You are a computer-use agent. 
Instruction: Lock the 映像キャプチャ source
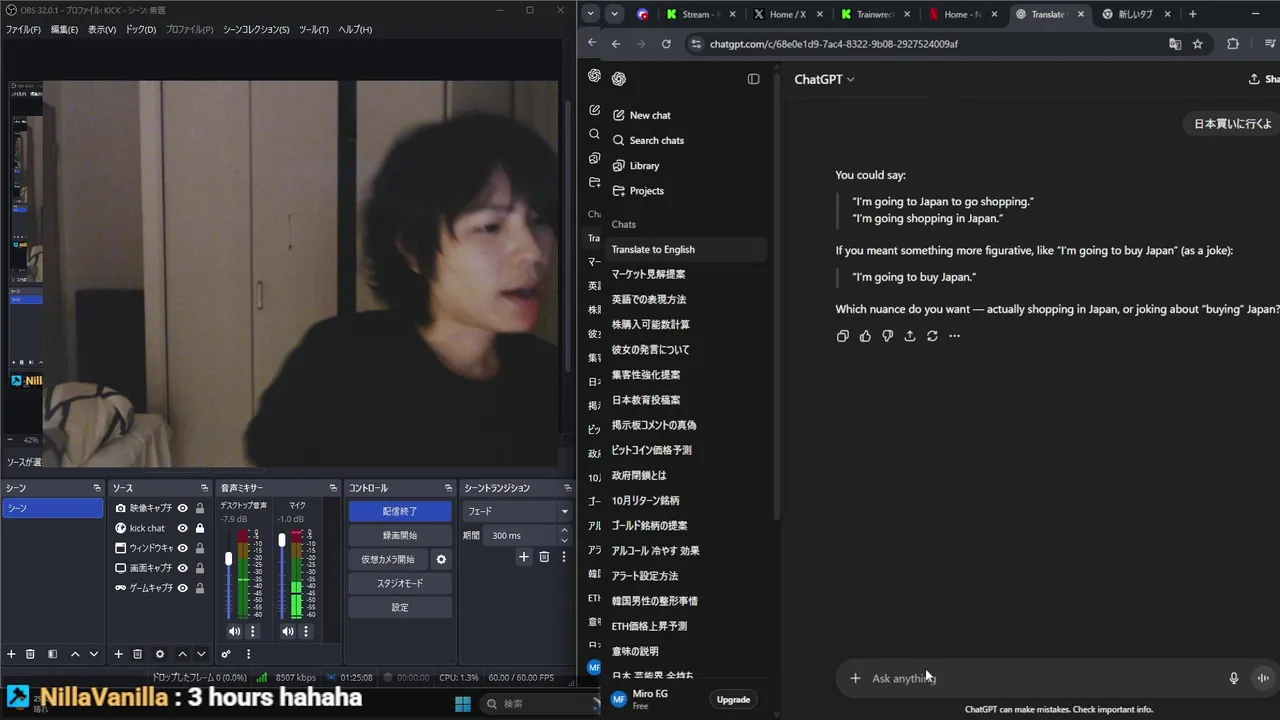pos(200,508)
